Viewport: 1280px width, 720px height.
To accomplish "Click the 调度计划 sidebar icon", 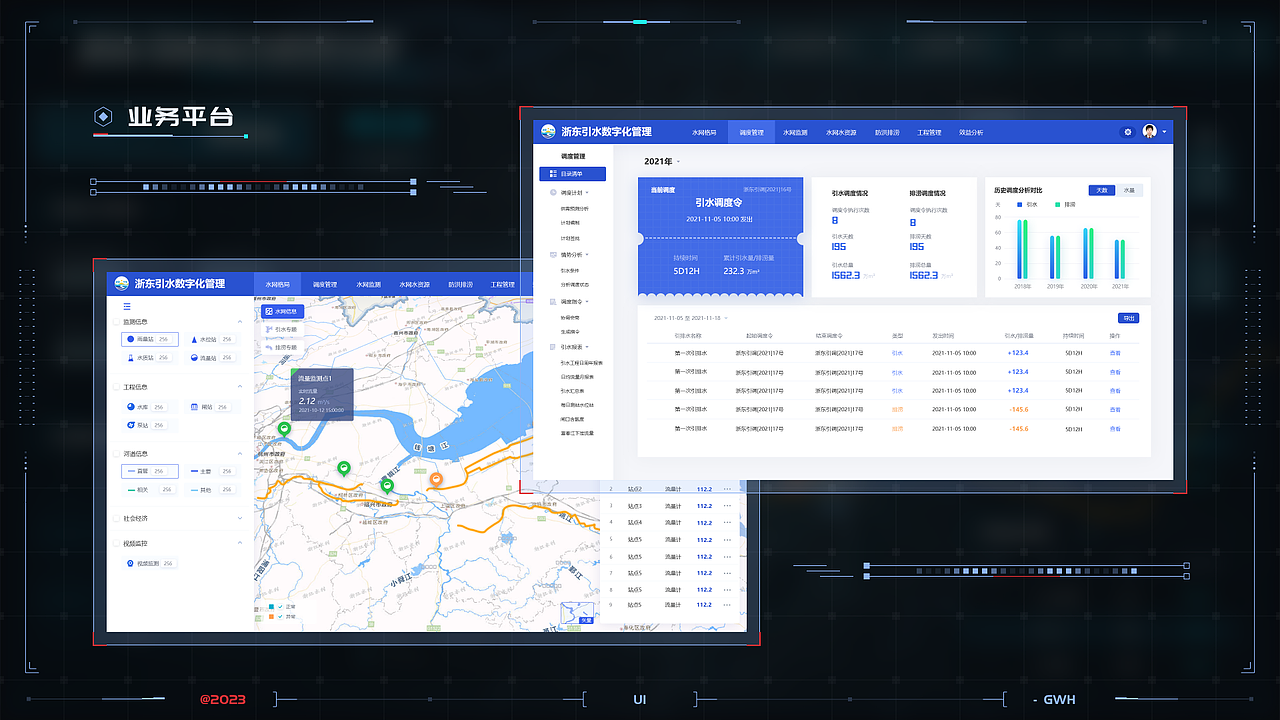I will (553, 192).
